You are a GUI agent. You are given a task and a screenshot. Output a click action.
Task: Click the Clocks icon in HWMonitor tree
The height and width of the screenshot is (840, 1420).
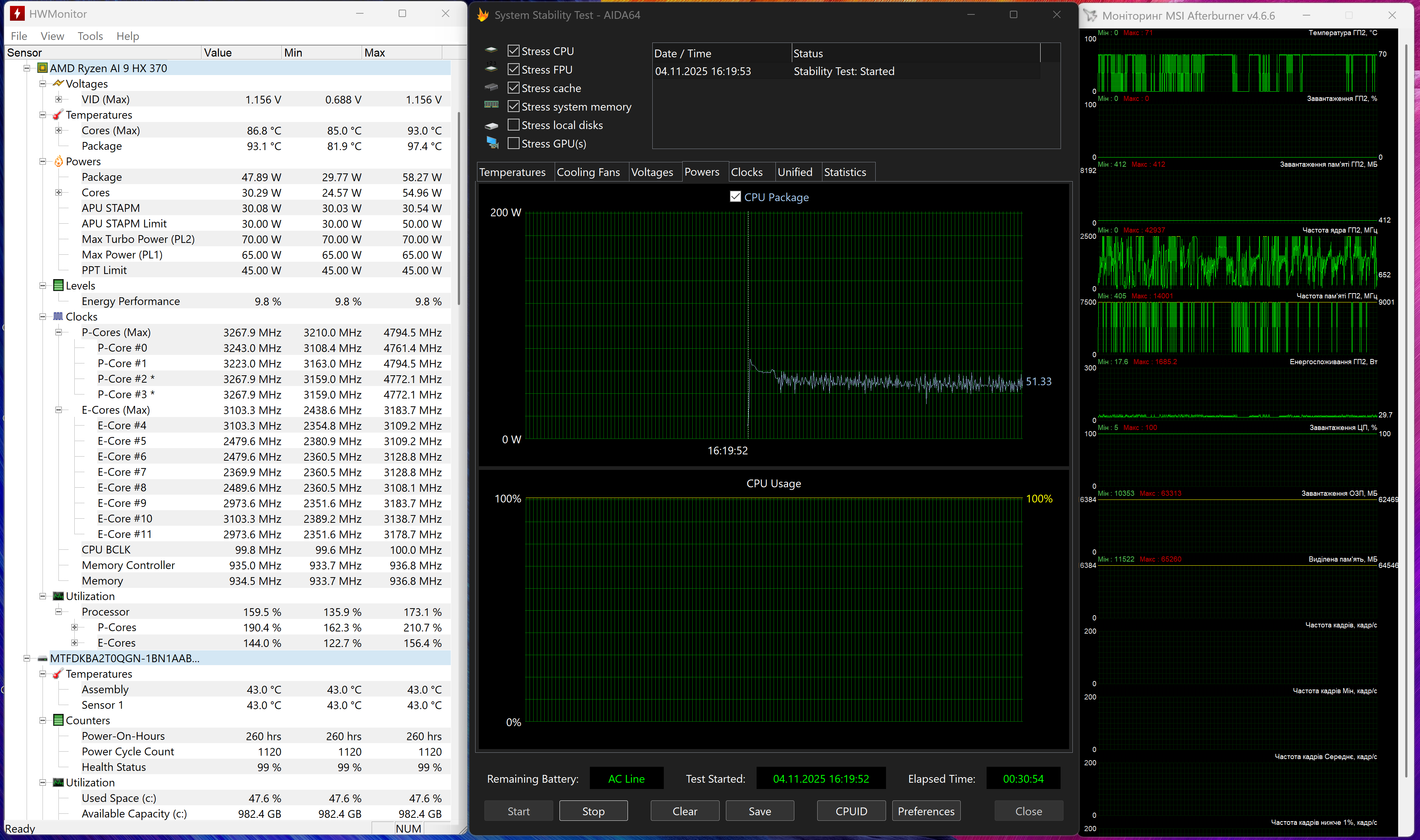58,316
